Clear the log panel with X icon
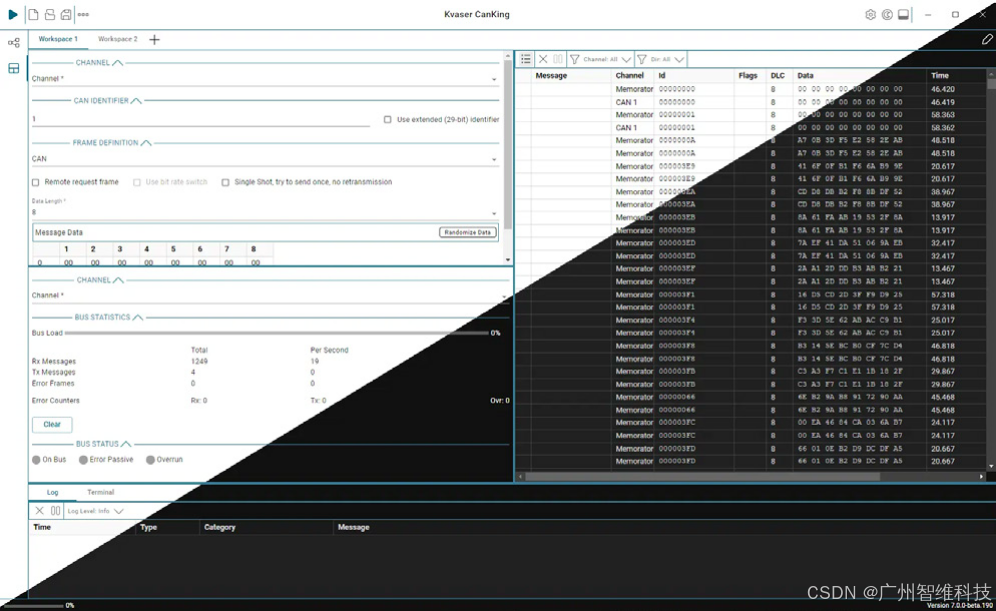Viewport: 996px width, 611px height. [x=39, y=511]
